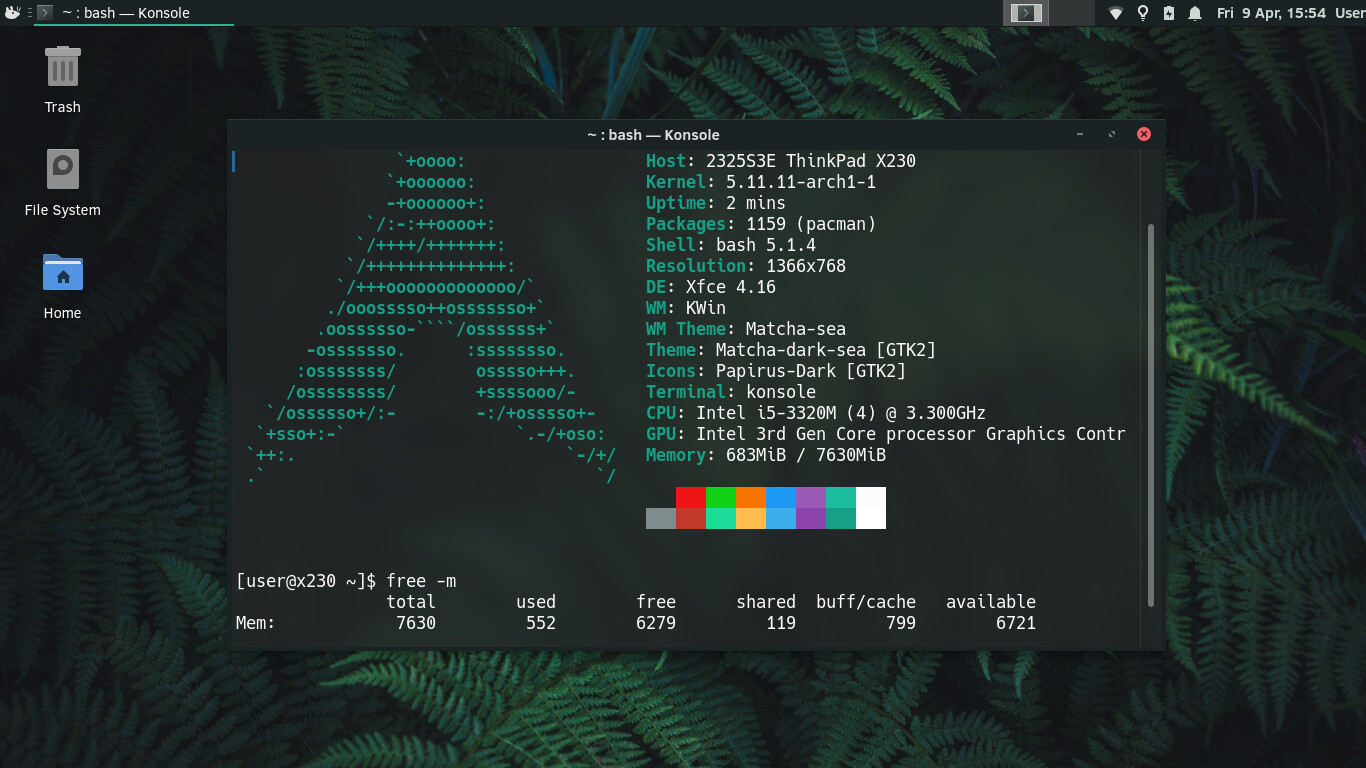Click the 'Mem:' row label
1366x768 pixels.
(256, 623)
